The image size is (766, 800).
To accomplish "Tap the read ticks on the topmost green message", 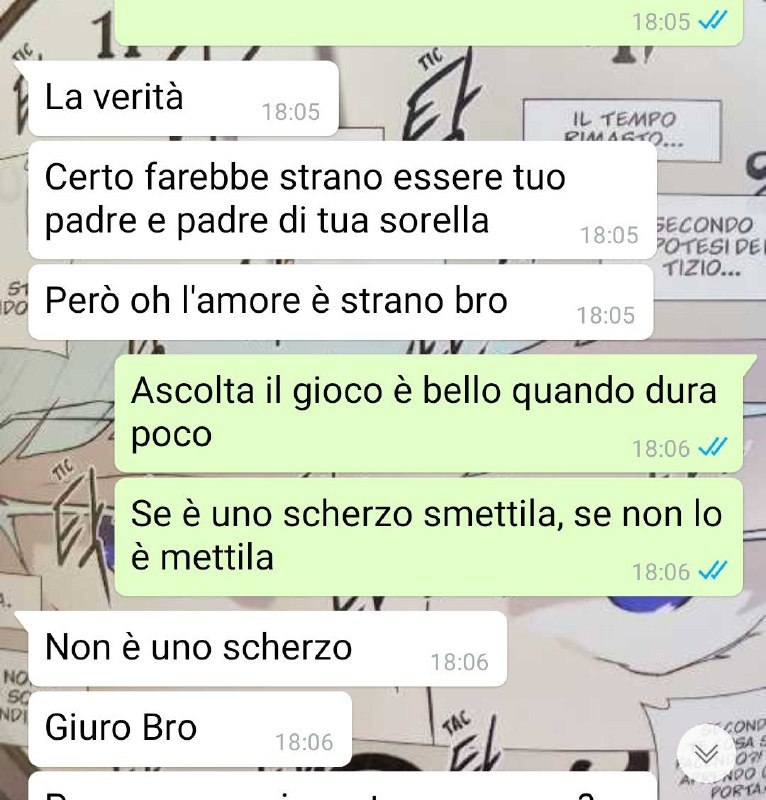I will click(712, 21).
